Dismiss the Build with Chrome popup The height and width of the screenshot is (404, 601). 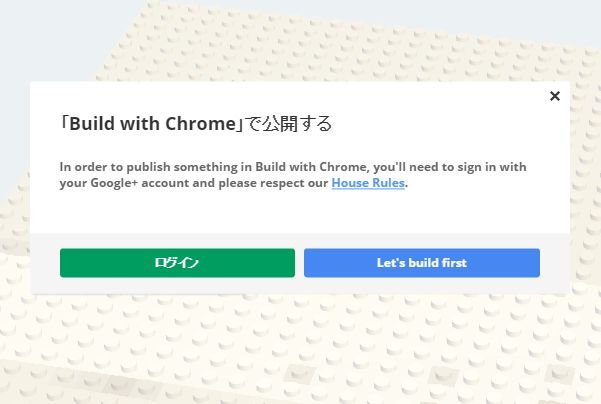(555, 96)
